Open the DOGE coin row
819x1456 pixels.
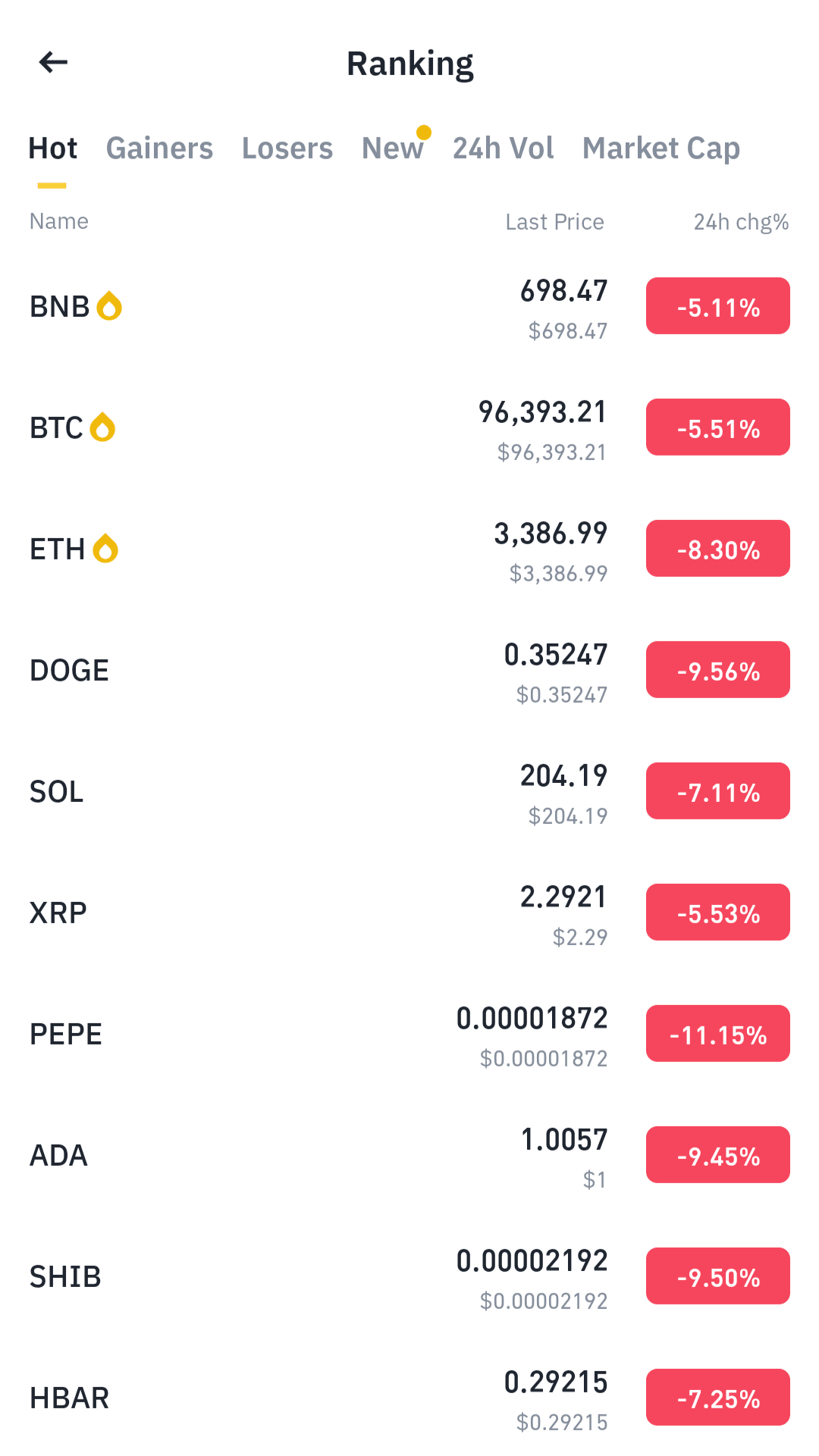point(409,670)
